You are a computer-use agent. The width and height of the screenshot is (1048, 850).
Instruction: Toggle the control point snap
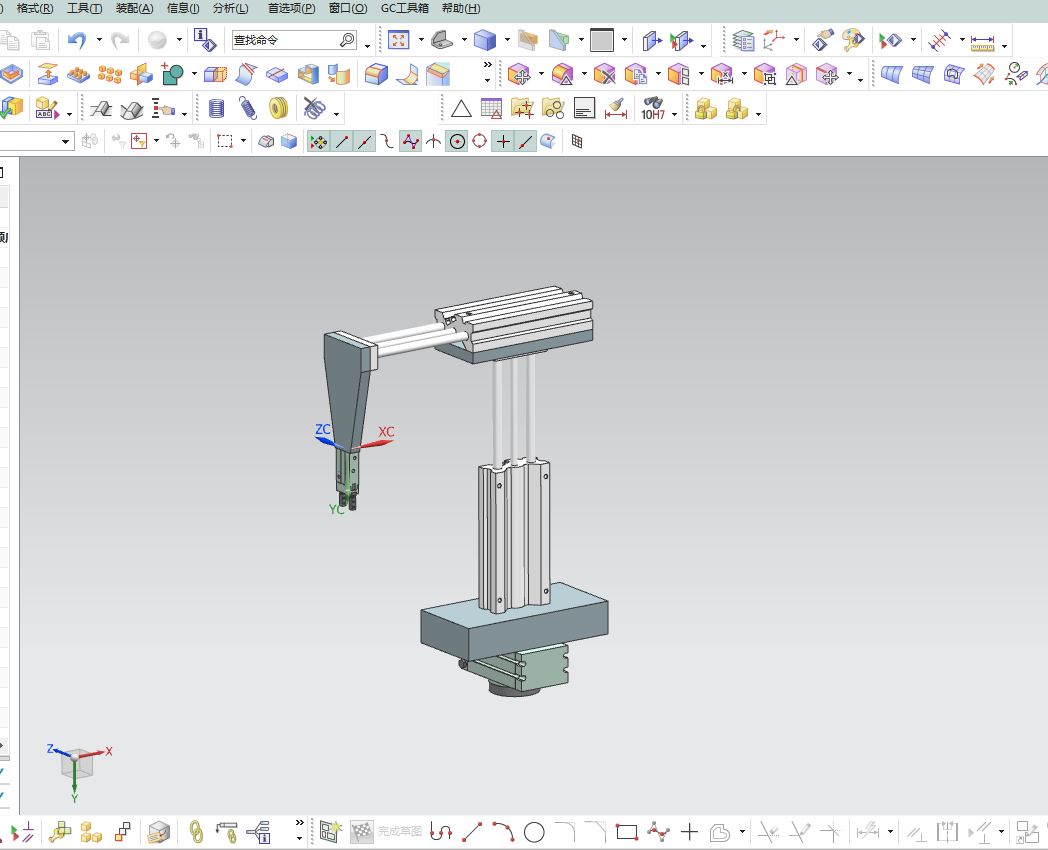(388, 142)
